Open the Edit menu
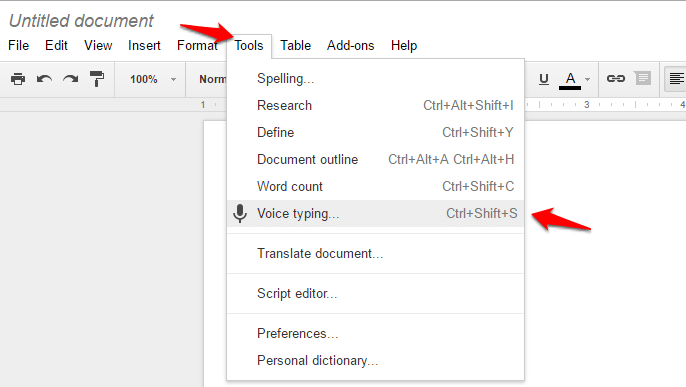 [56, 45]
